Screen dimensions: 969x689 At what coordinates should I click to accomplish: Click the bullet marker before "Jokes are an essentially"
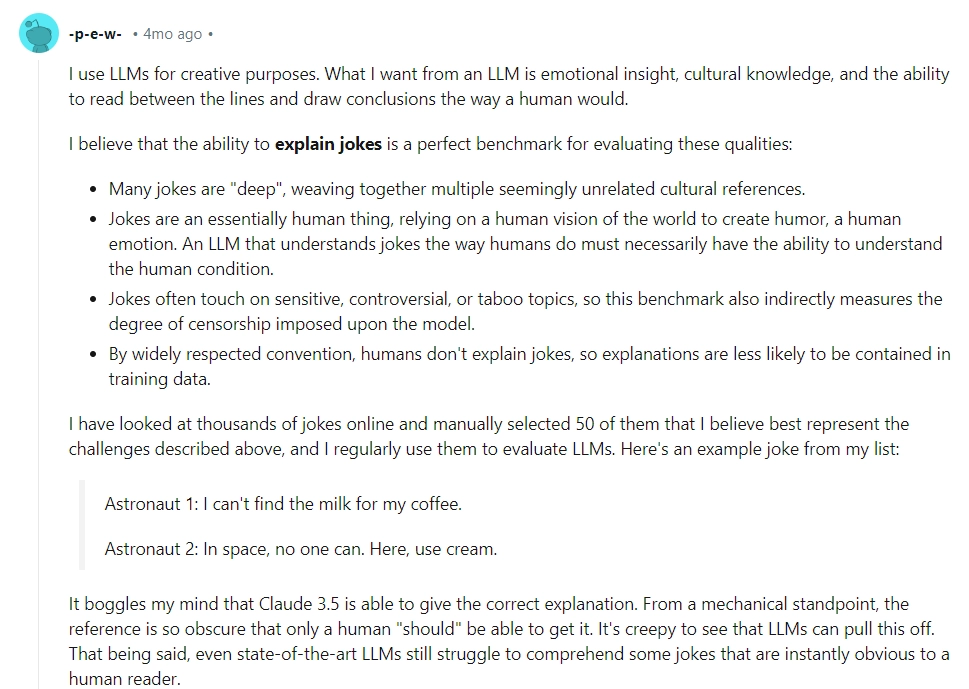[x=93, y=219]
